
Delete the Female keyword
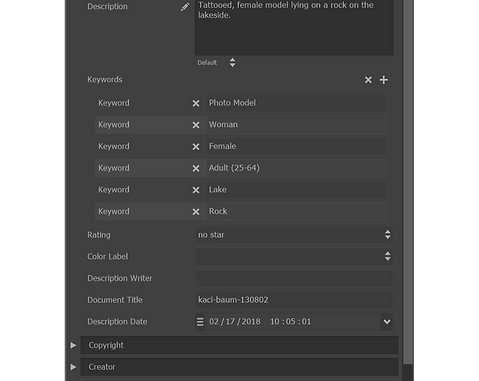point(196,147)
